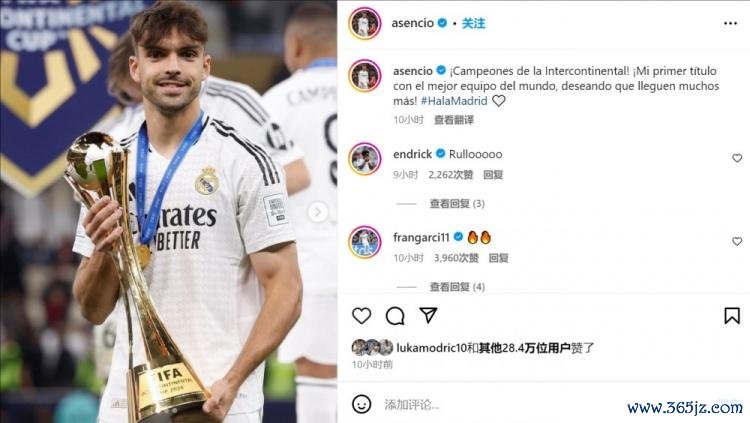Screen dimensions: 750x423
Task: Translate the caption via 查看翻译
Action: pyautogui.click(x=453, y=120)
